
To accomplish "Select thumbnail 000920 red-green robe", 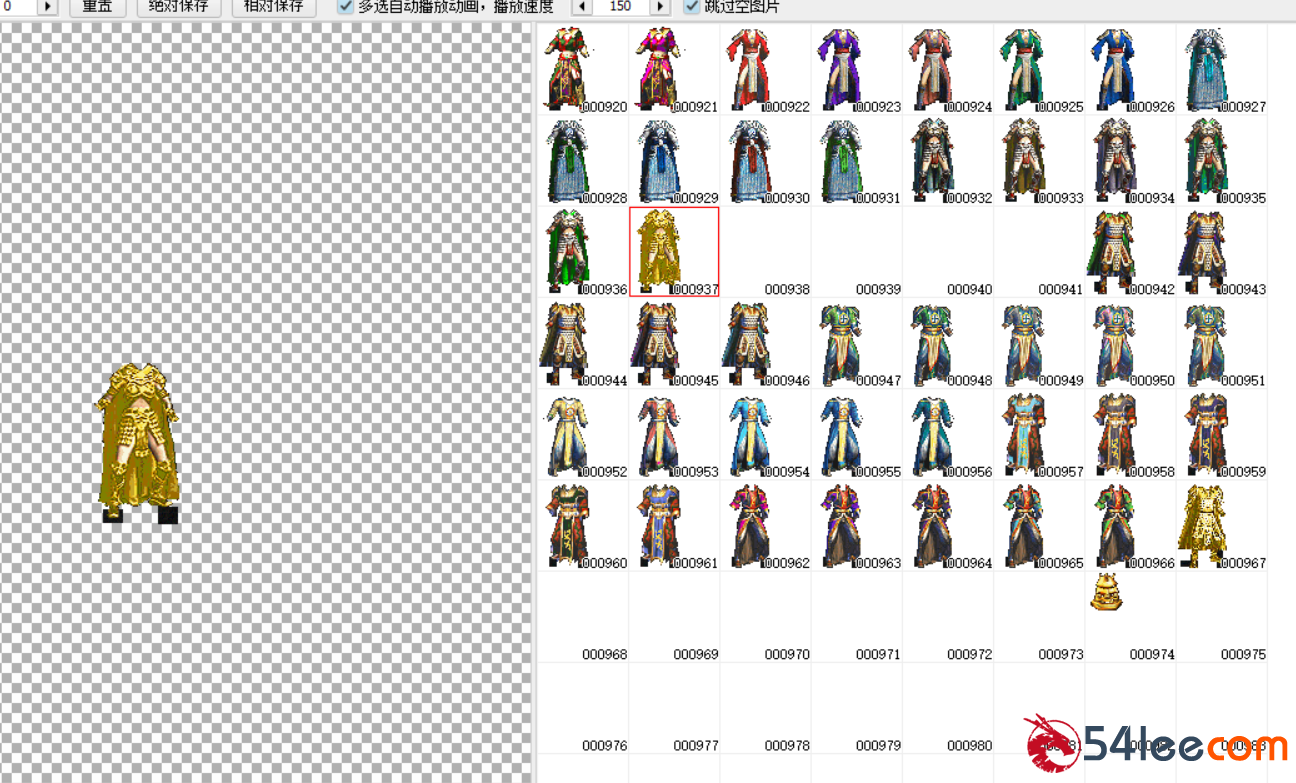I will (x=584, y=69).
